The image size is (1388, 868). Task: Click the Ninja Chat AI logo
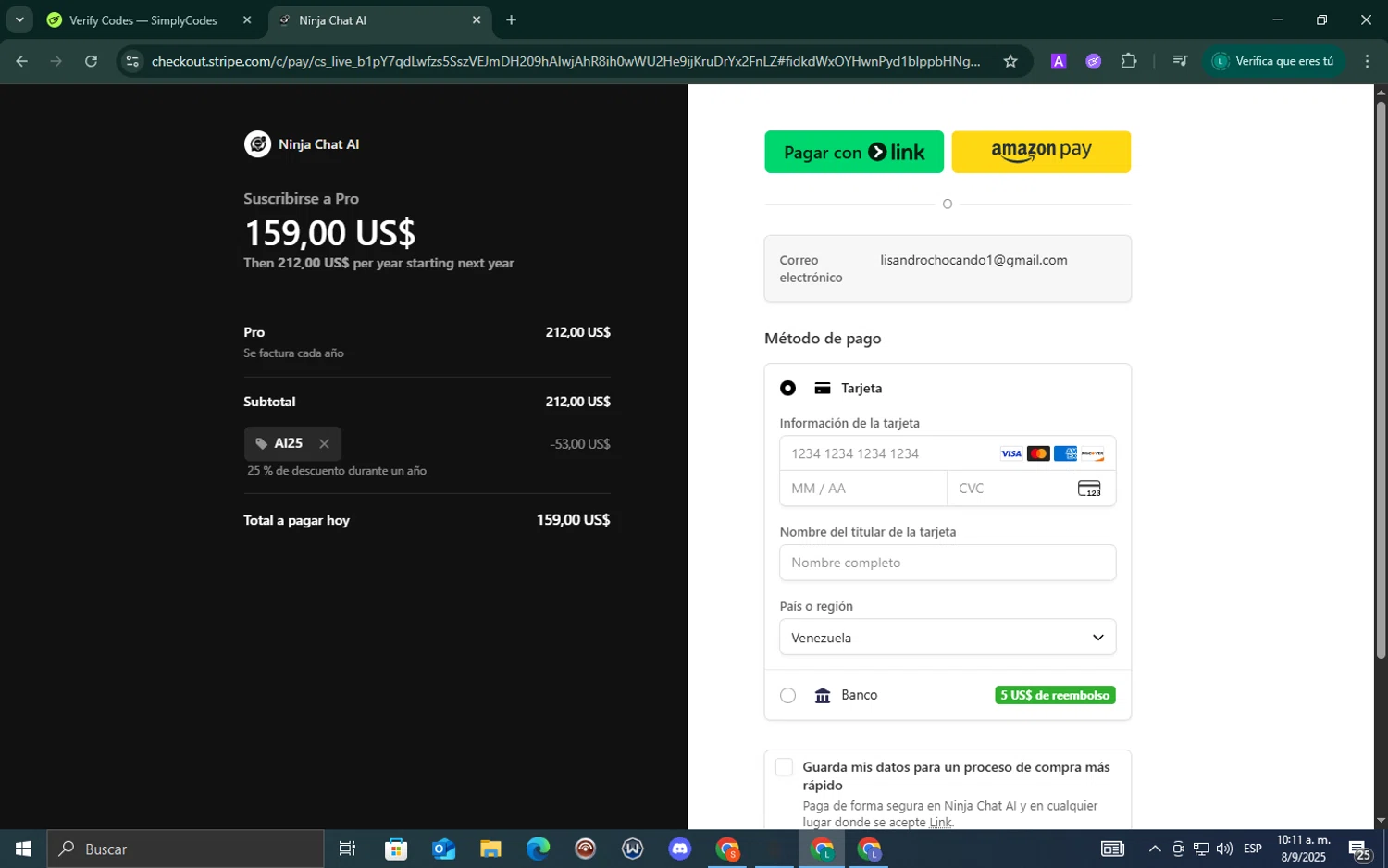coord(257,144)
